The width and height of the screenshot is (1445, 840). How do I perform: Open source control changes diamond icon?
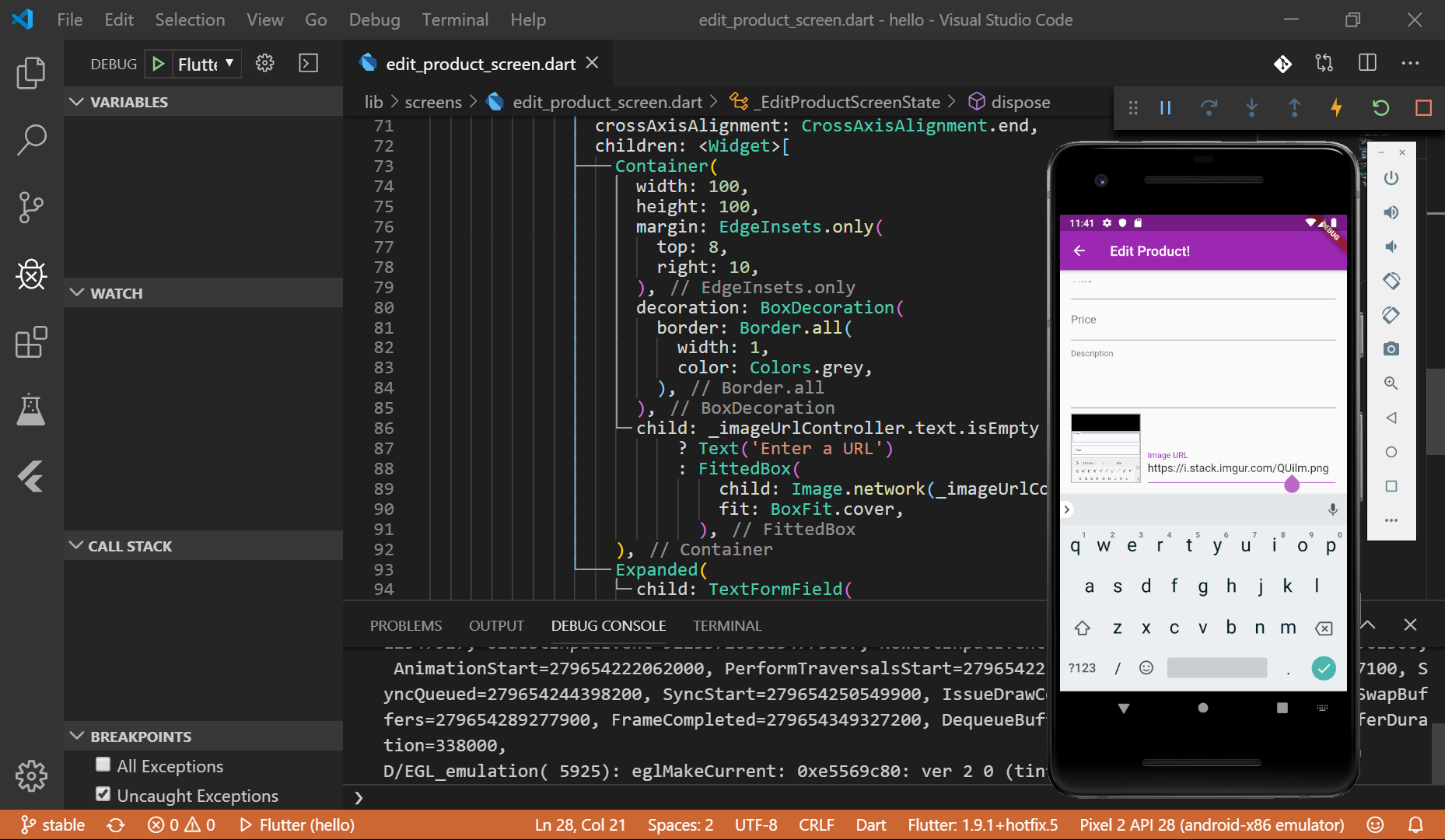tap(1282, 64)
